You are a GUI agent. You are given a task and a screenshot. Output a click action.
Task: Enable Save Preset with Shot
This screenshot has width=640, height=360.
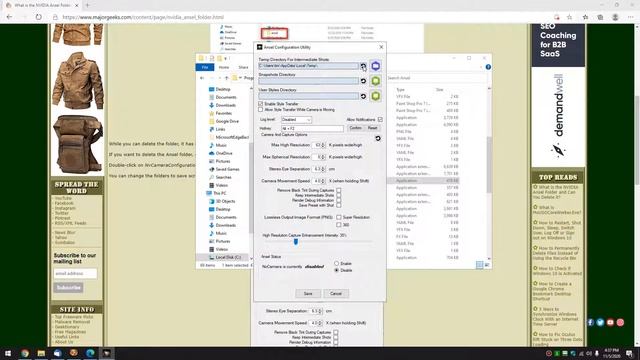[338, 205]
